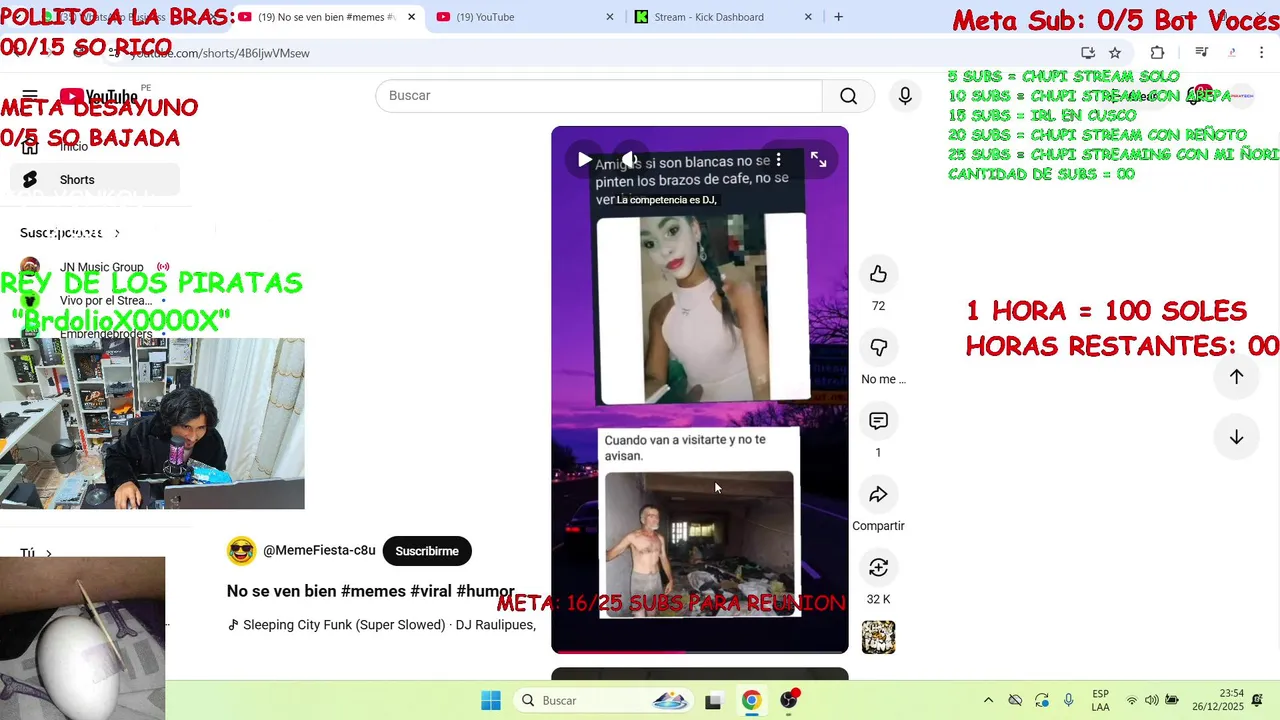Click the Remix icon showing 32 K
This screenshot has width=1280, height=720.
click(x=878, y=567)
